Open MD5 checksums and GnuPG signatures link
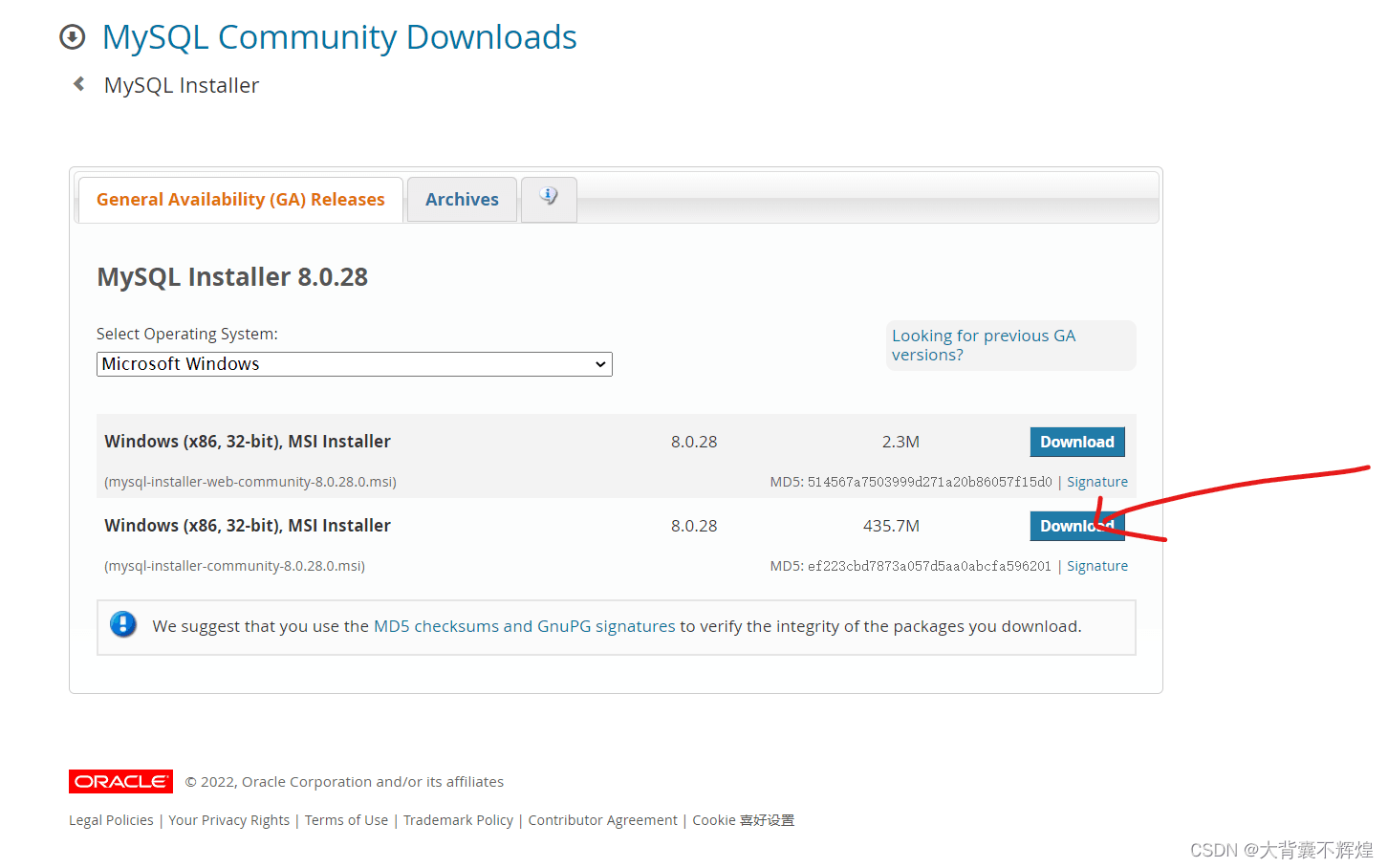 click(x=524, y=626)
